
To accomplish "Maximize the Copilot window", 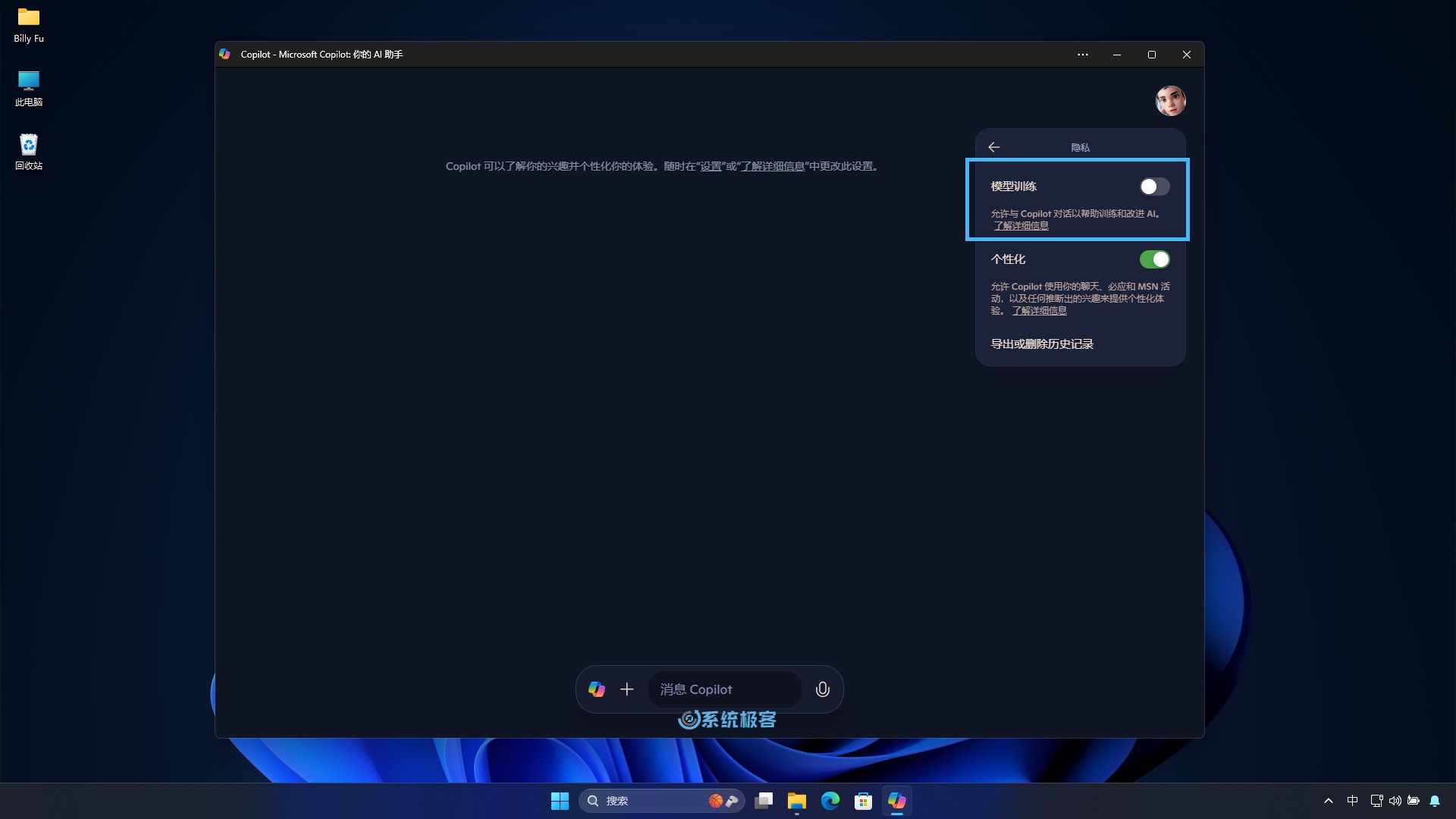I will coord(1152,55).
